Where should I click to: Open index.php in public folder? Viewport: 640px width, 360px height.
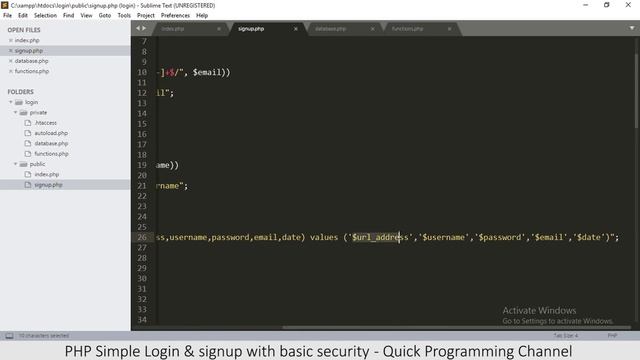(47, 174)
